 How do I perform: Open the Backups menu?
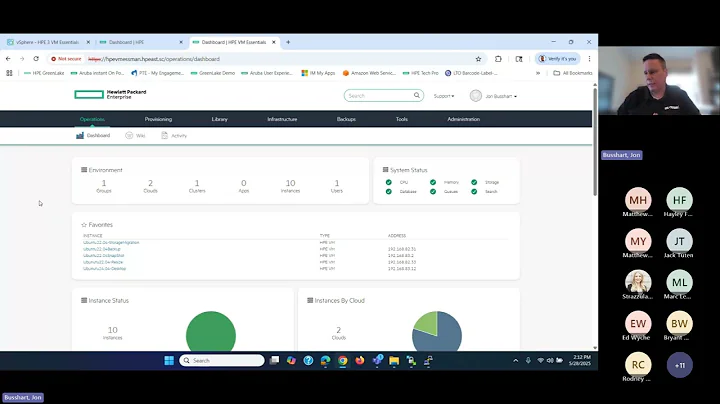point(346,119)
